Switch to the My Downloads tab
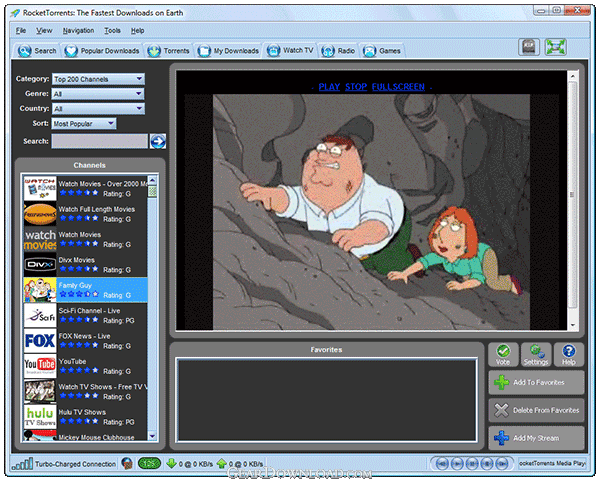The width and height of the screenshot is (600, 482). (228, 51)
